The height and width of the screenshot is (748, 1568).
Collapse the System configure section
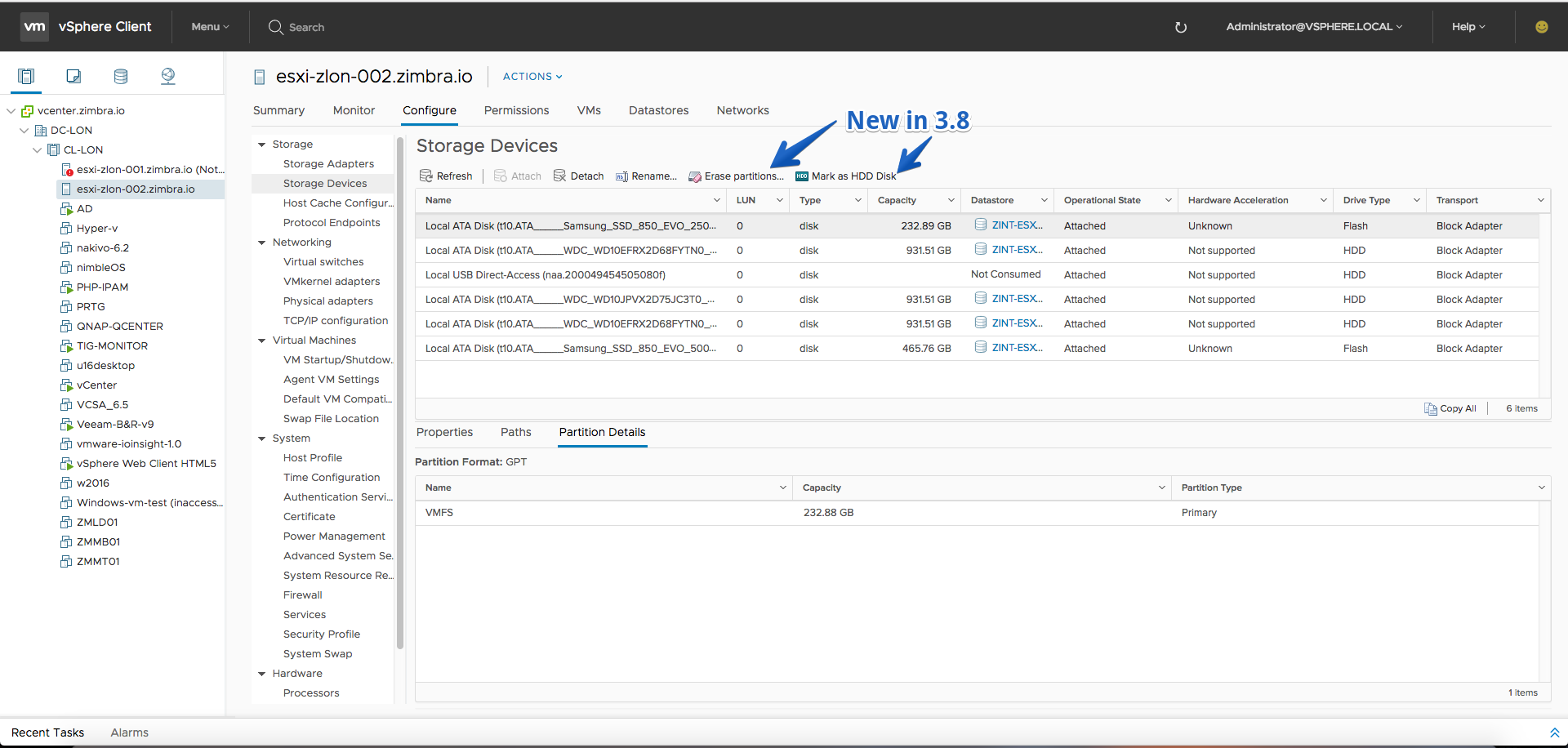tap(262, 439)
